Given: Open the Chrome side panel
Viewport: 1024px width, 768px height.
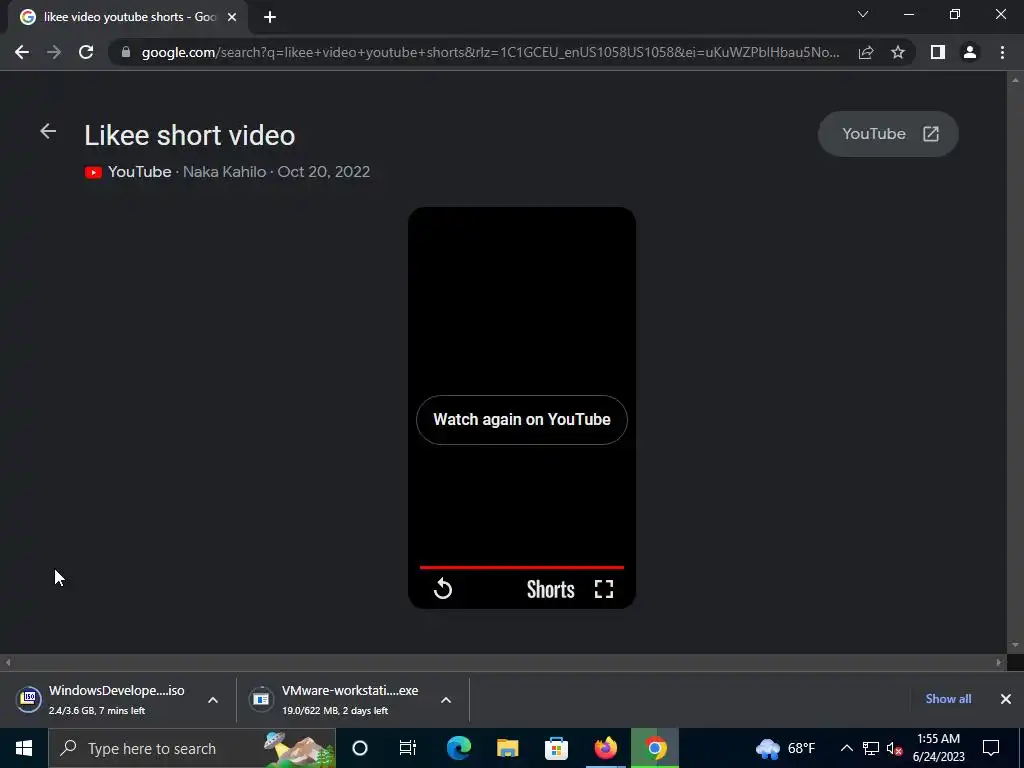Looking at the screenshot, I should coord(938,52).
